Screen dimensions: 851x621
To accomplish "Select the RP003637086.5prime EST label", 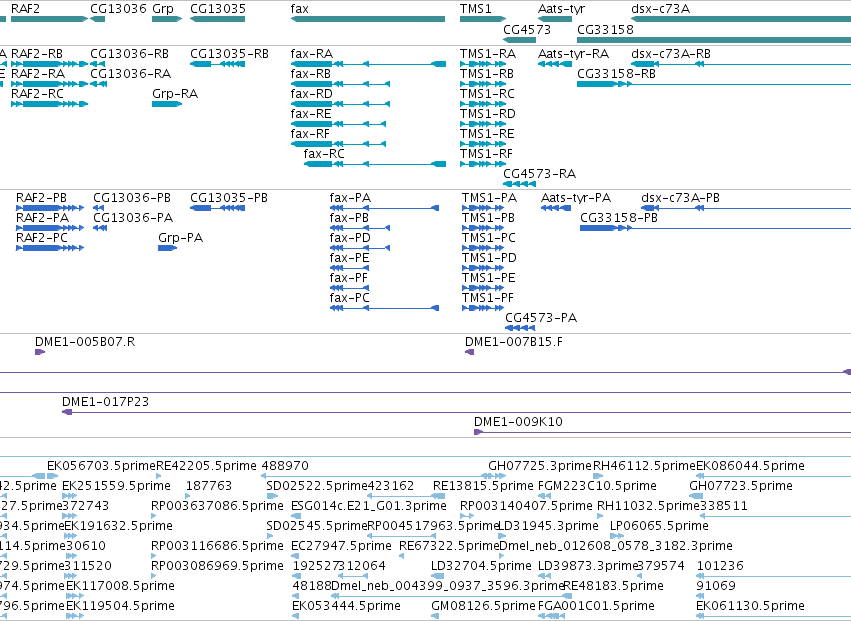I will (x=217, y=506).
